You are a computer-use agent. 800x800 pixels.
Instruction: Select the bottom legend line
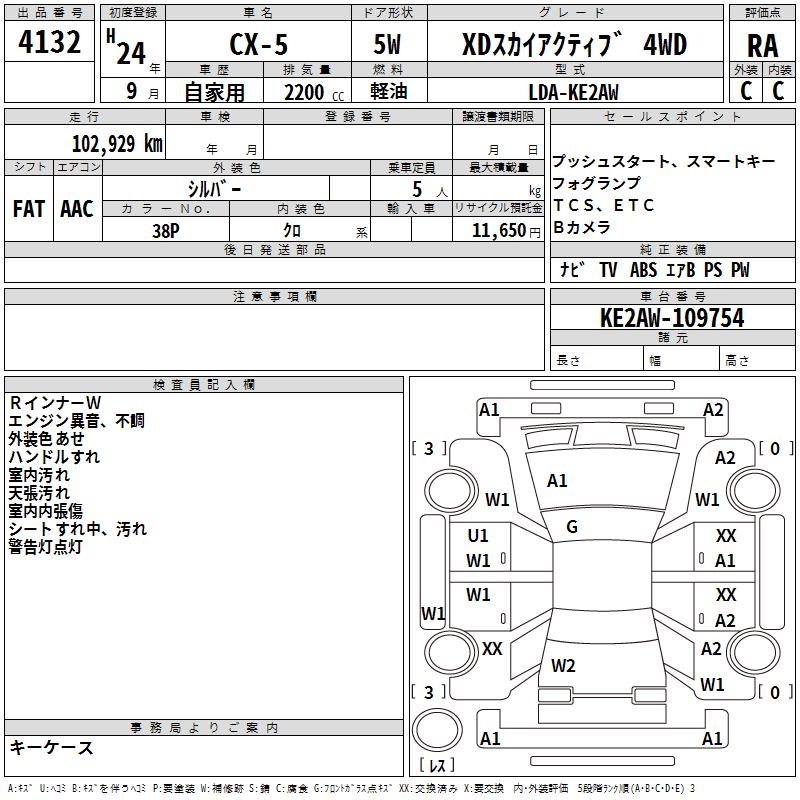point(351,789)
